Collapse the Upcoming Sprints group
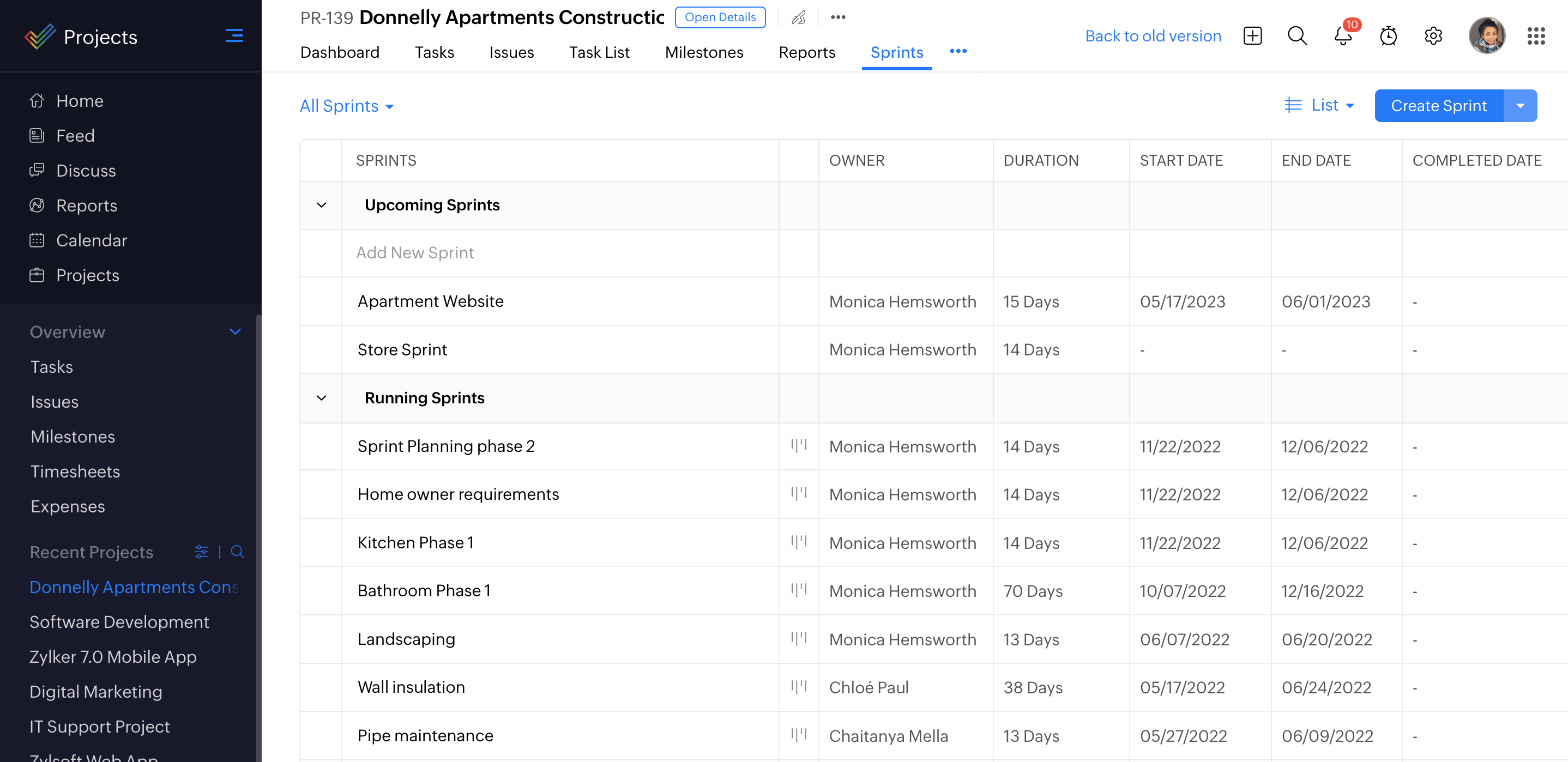The width and height of the screenshot is (1568, 762). (321, 205)
